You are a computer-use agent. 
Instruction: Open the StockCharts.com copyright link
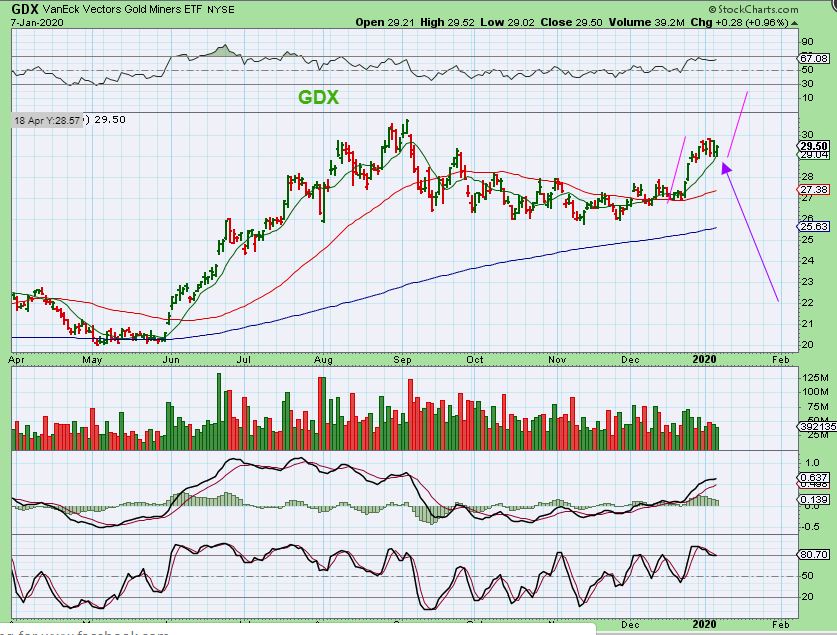754,9
